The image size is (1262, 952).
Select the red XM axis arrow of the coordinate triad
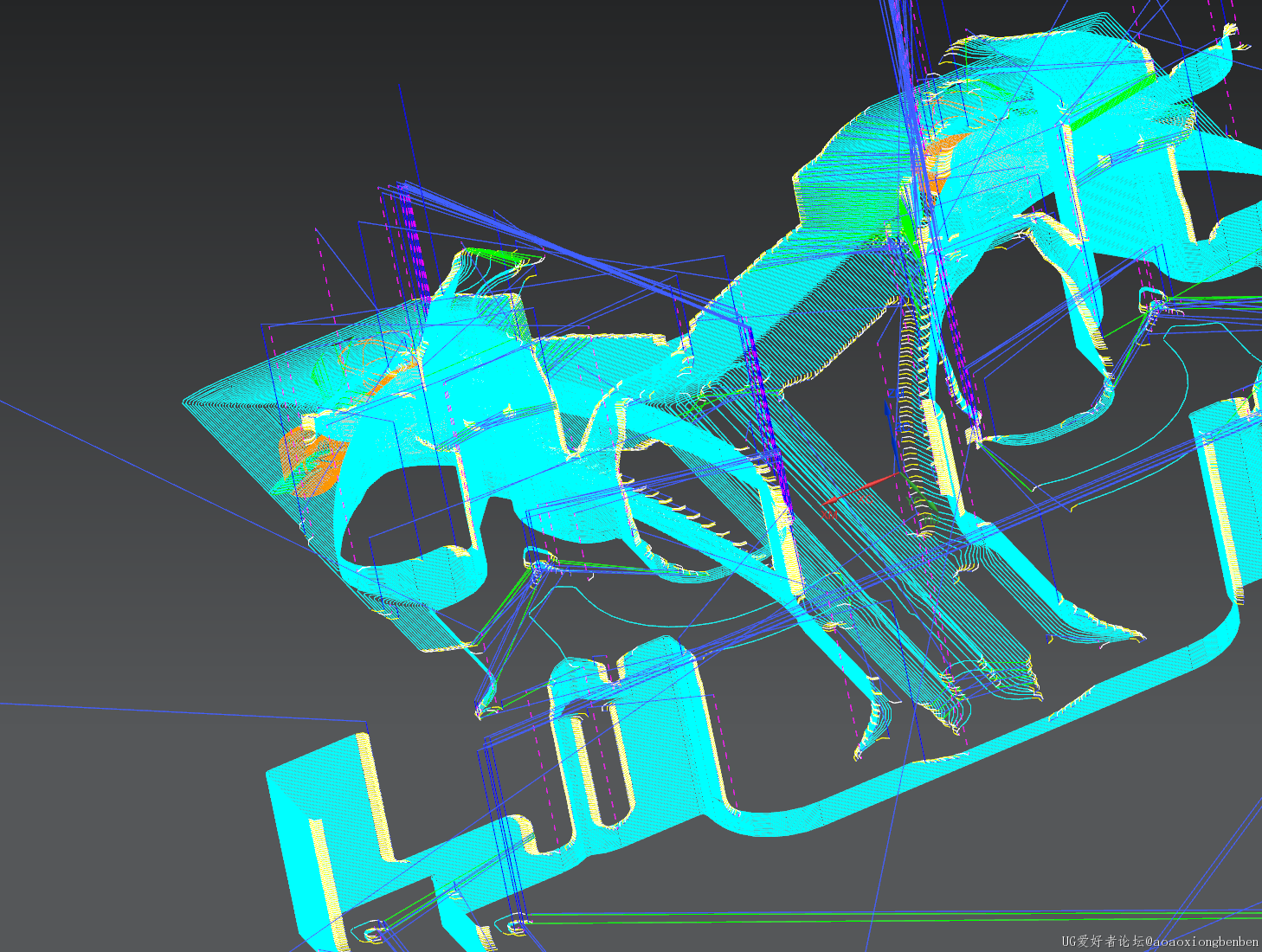[860, 488]
